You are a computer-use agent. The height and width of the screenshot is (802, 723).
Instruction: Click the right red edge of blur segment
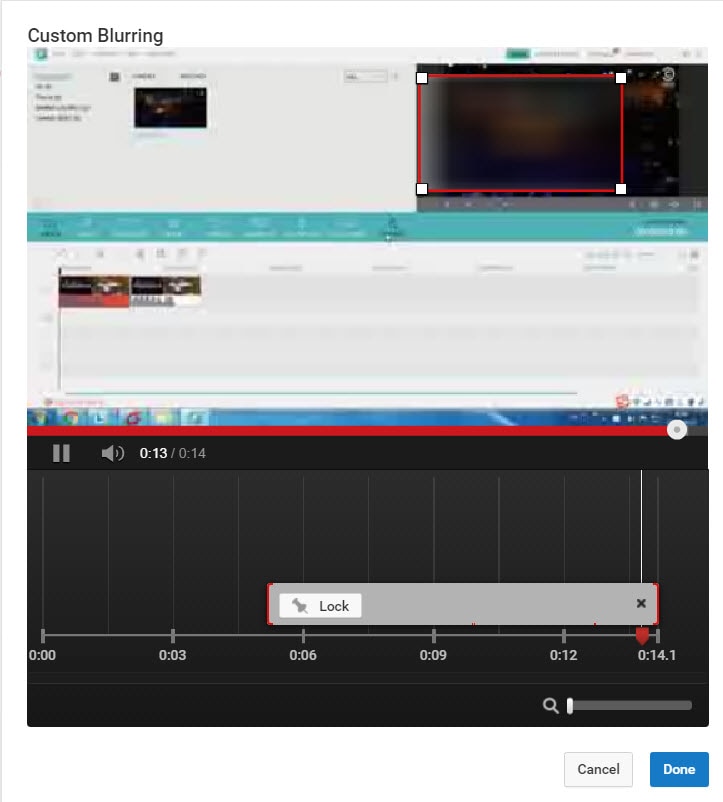657,604
